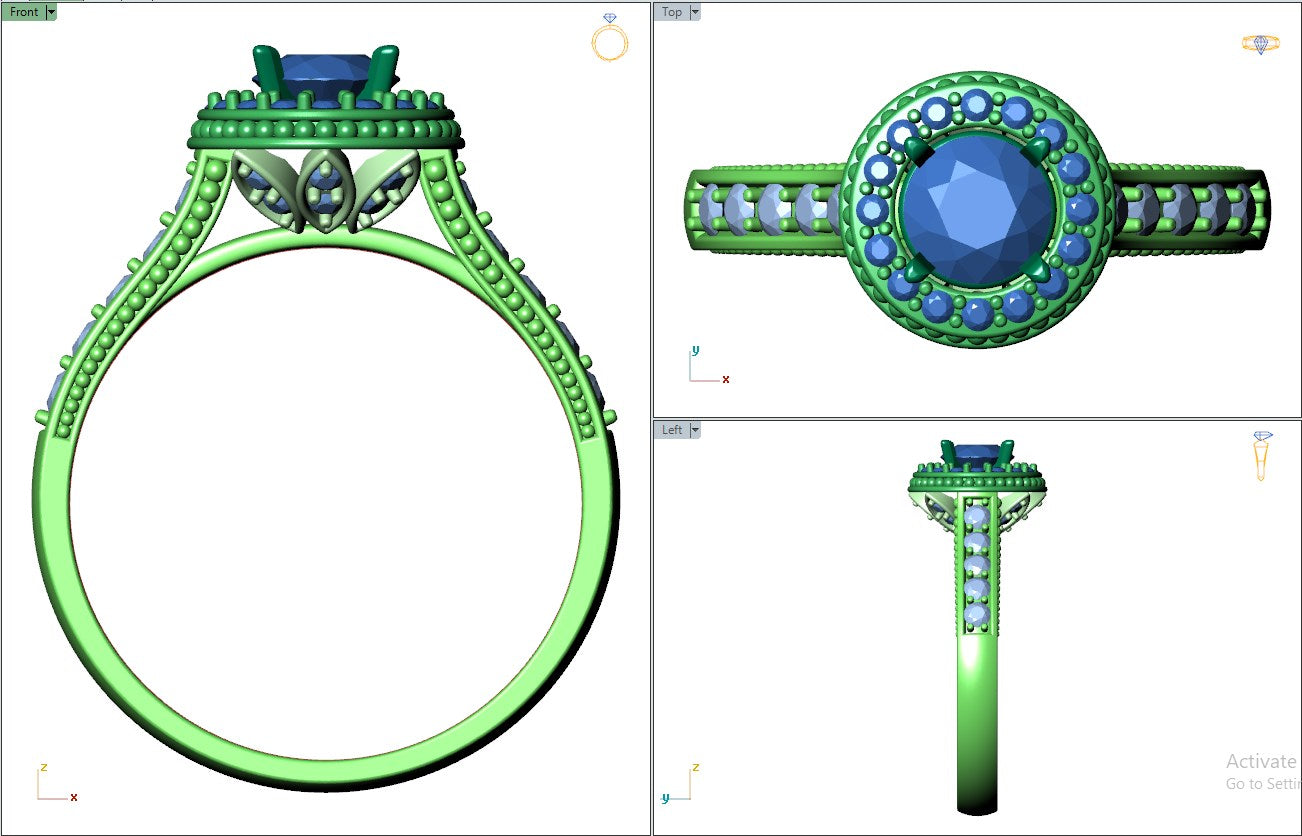The height and width of the screenshot is (836, 1302).
Task: Select the topmost halo stone in Top view
Action: [x=977, y=102]
